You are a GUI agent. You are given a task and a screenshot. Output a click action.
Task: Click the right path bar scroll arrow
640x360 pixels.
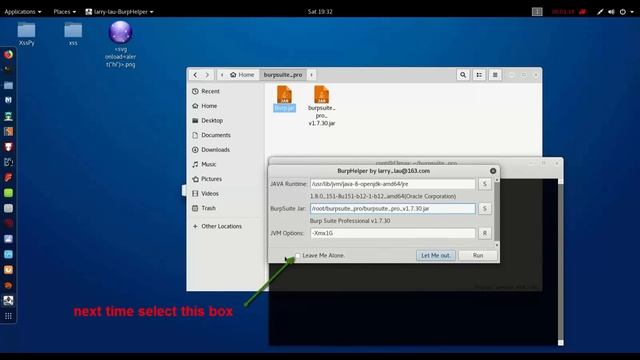[311, 75]
